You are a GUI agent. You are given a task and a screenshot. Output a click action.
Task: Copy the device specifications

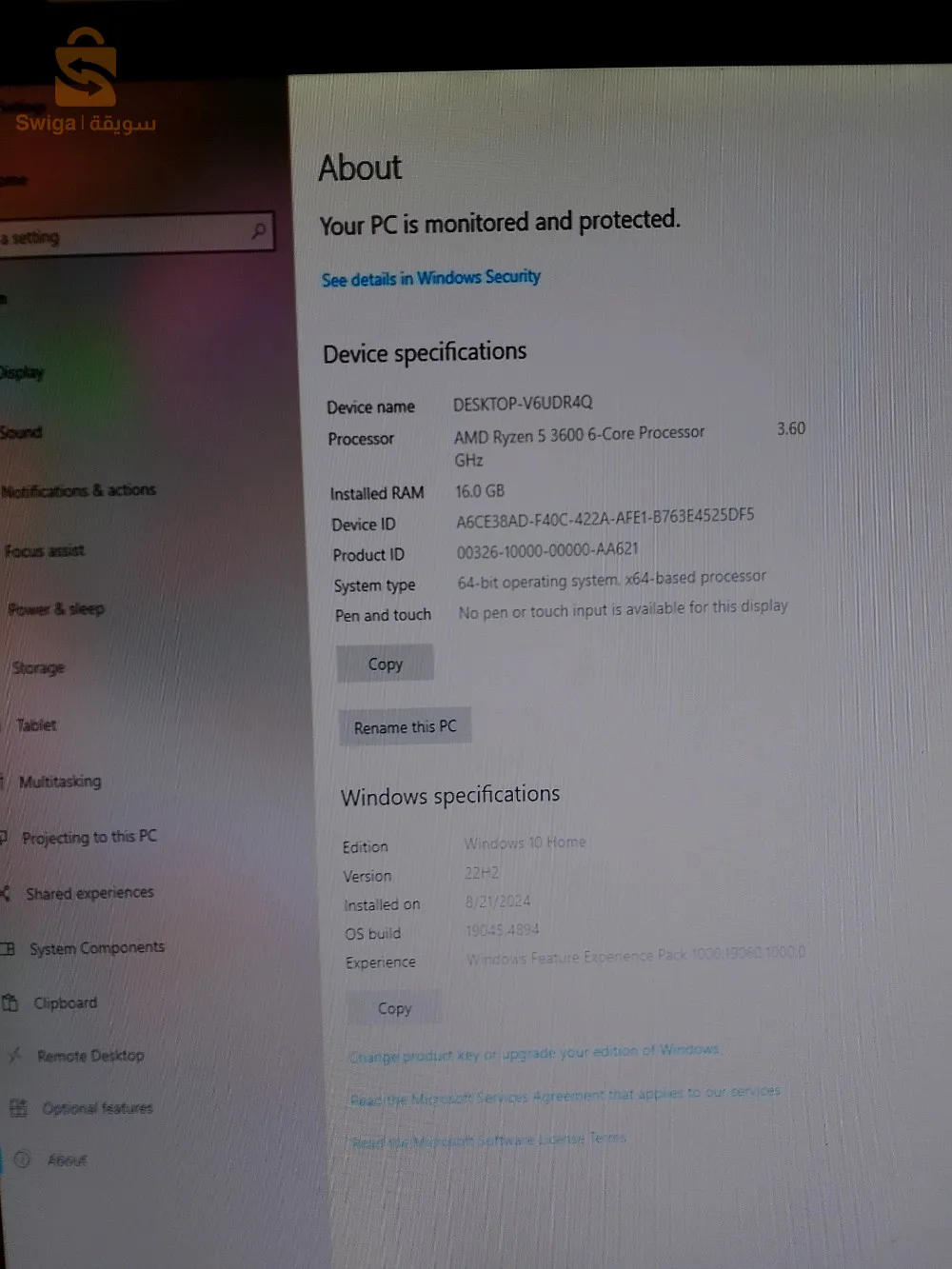[x=385, y=664]
